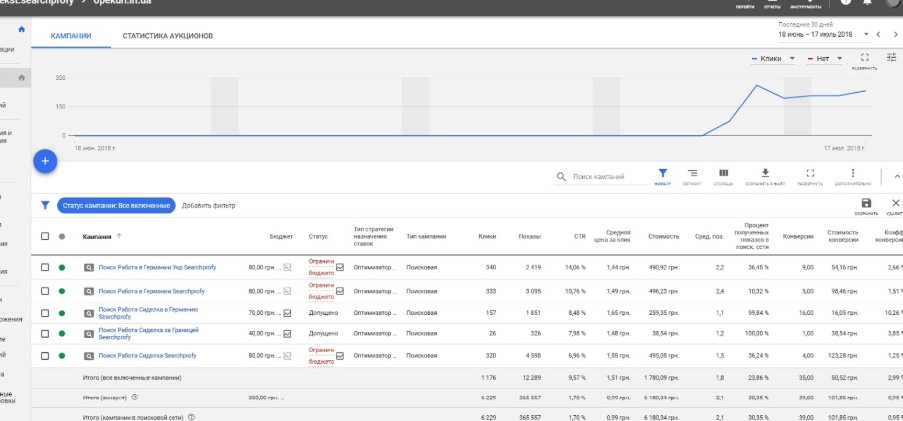Image resolution: width=903 pixels, height=421 pixels.
Task: Click Статус кампании: Все включенные chip
Action: [x=116, y=206]
